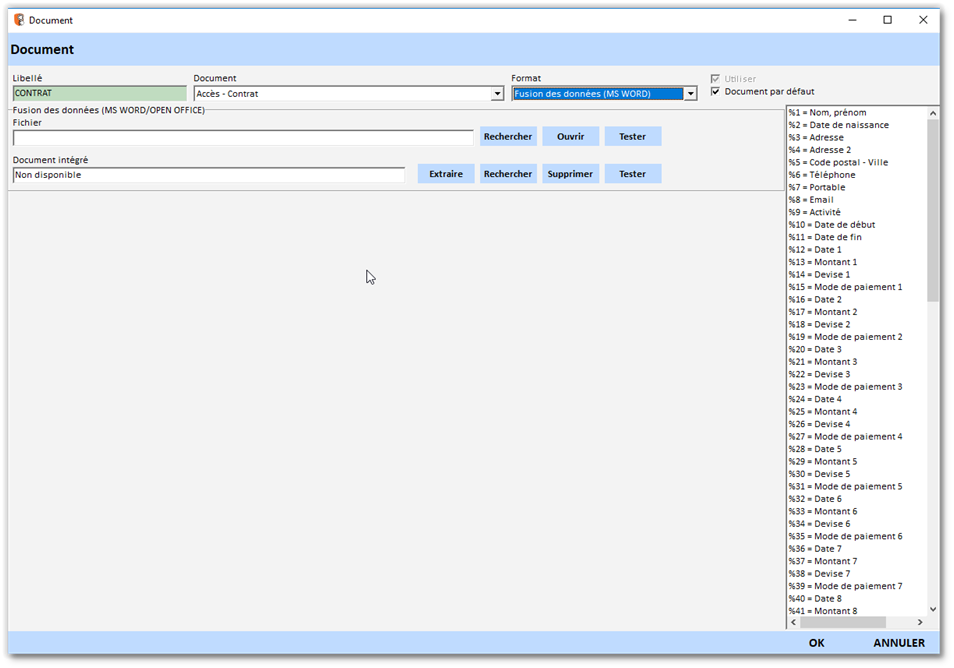Click the greyed Utiliser checkbox

click(715, 79)
